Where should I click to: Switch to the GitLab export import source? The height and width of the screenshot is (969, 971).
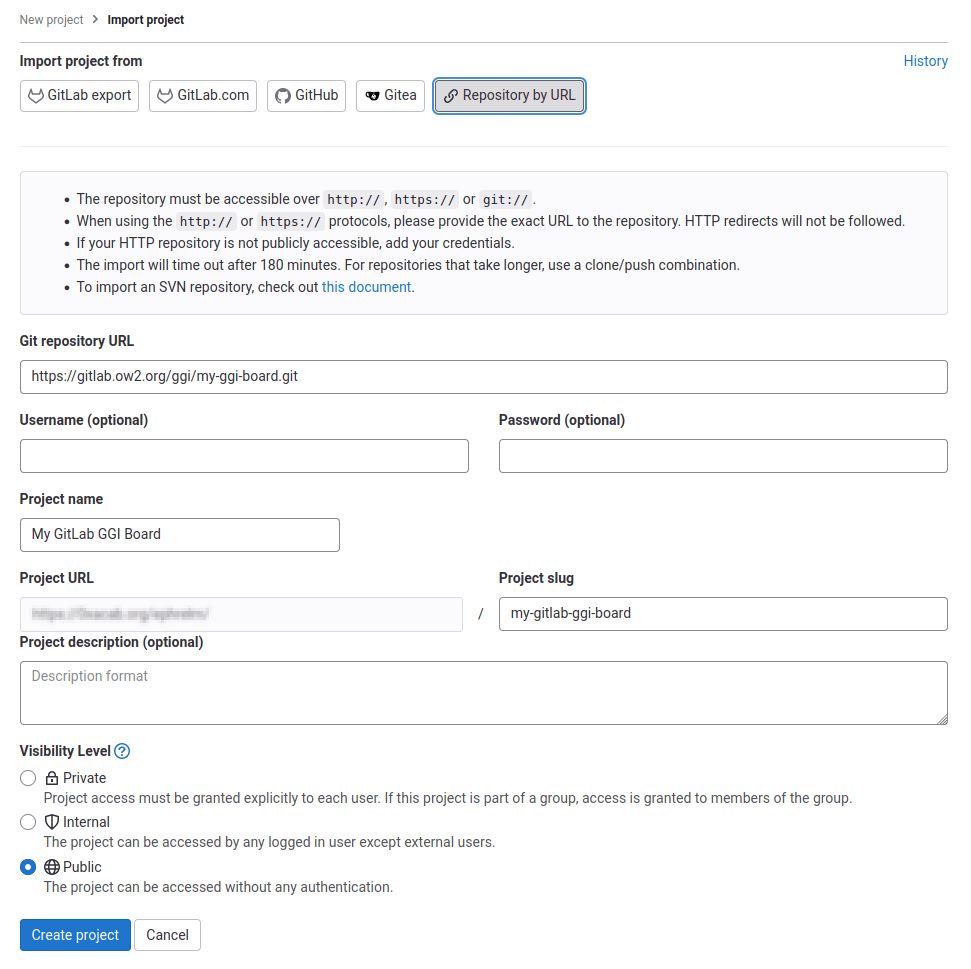(79, 95)
